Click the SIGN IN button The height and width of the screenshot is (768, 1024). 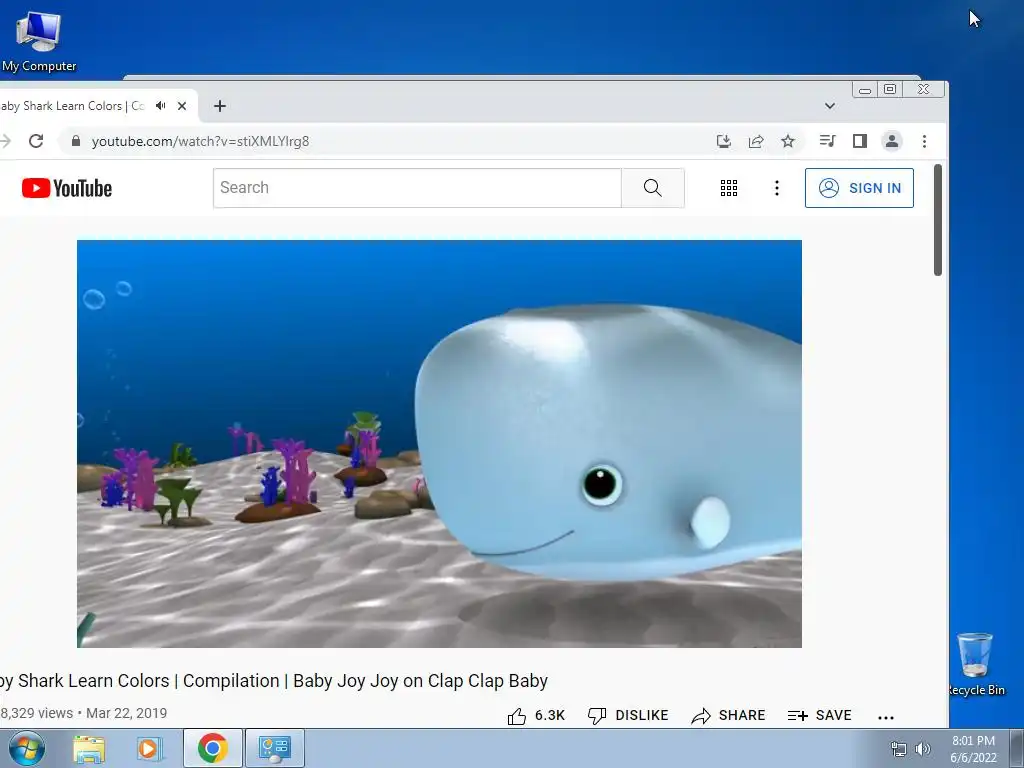(x=859, y=188)
